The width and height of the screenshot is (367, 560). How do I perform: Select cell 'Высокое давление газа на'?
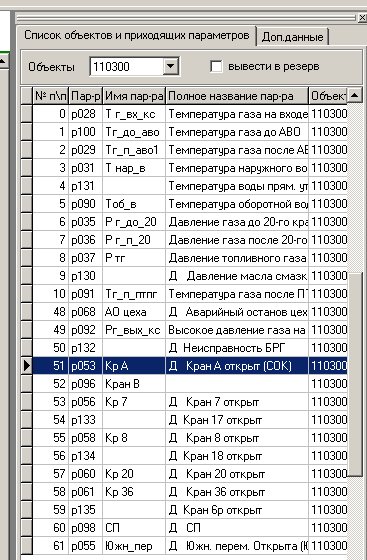click(x=237, y=330)
